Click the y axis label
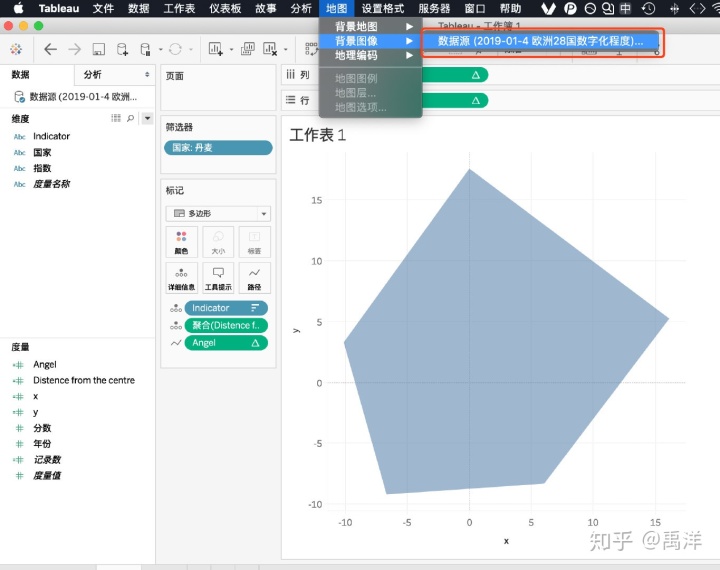This screenshot has height=570, width=720. coord(296,330)
